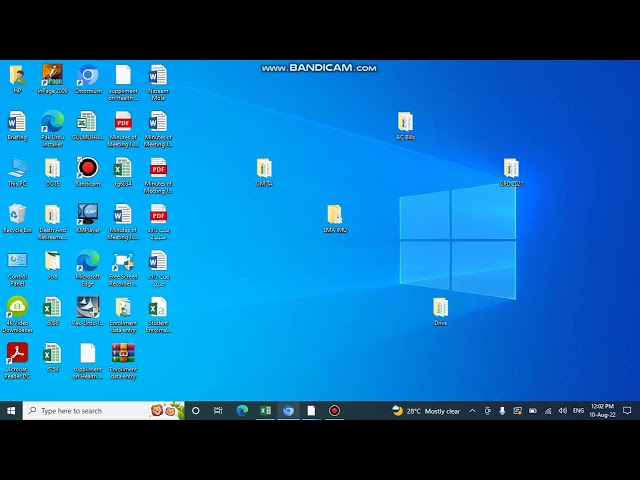Select the Pak-Urdu-I setup icon
The height and width of the screenshot is (480, 640).
click(88, 312)
